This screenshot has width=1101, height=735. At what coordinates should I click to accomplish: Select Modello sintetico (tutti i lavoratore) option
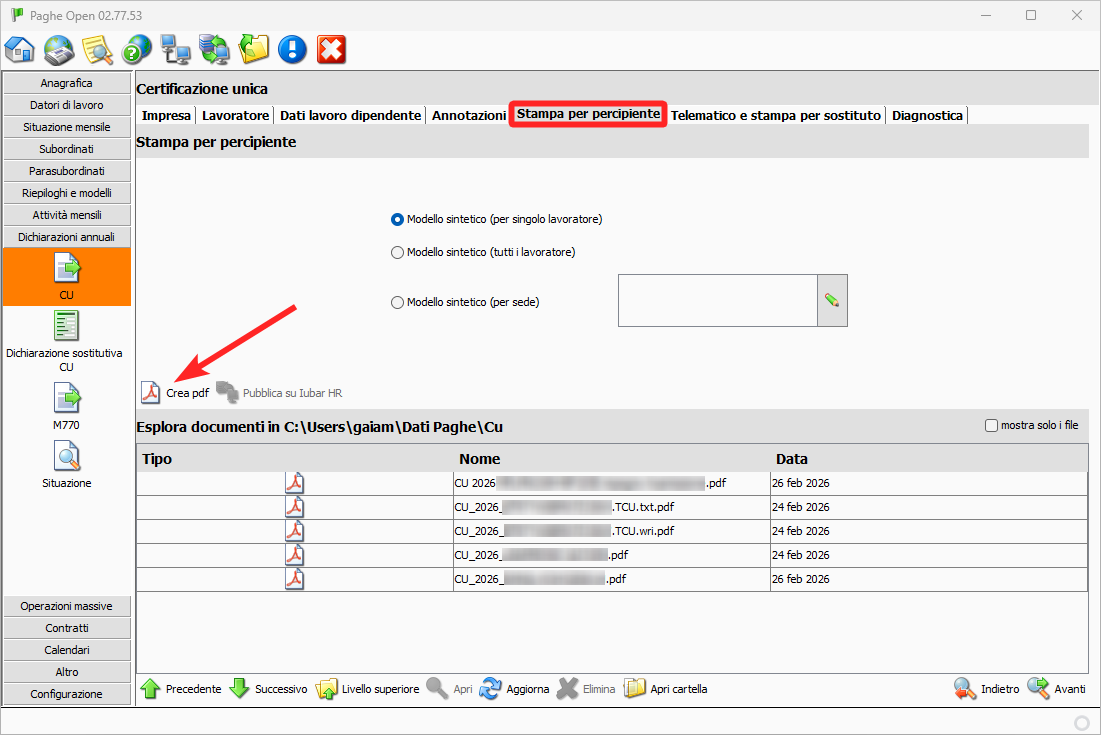[x=397, y=253]
